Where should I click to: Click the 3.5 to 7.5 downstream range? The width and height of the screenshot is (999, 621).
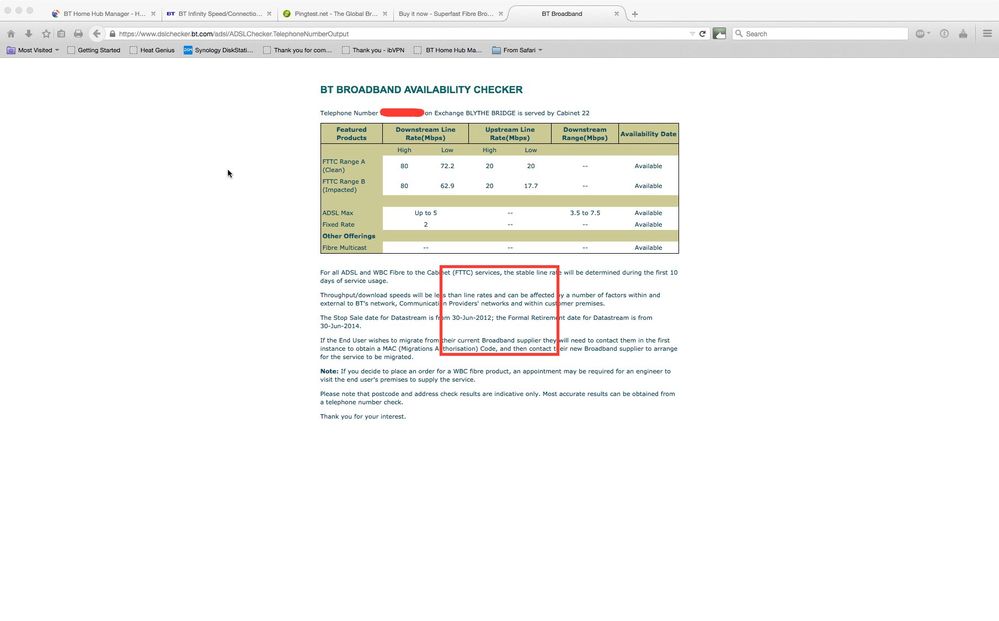point(585,213)
